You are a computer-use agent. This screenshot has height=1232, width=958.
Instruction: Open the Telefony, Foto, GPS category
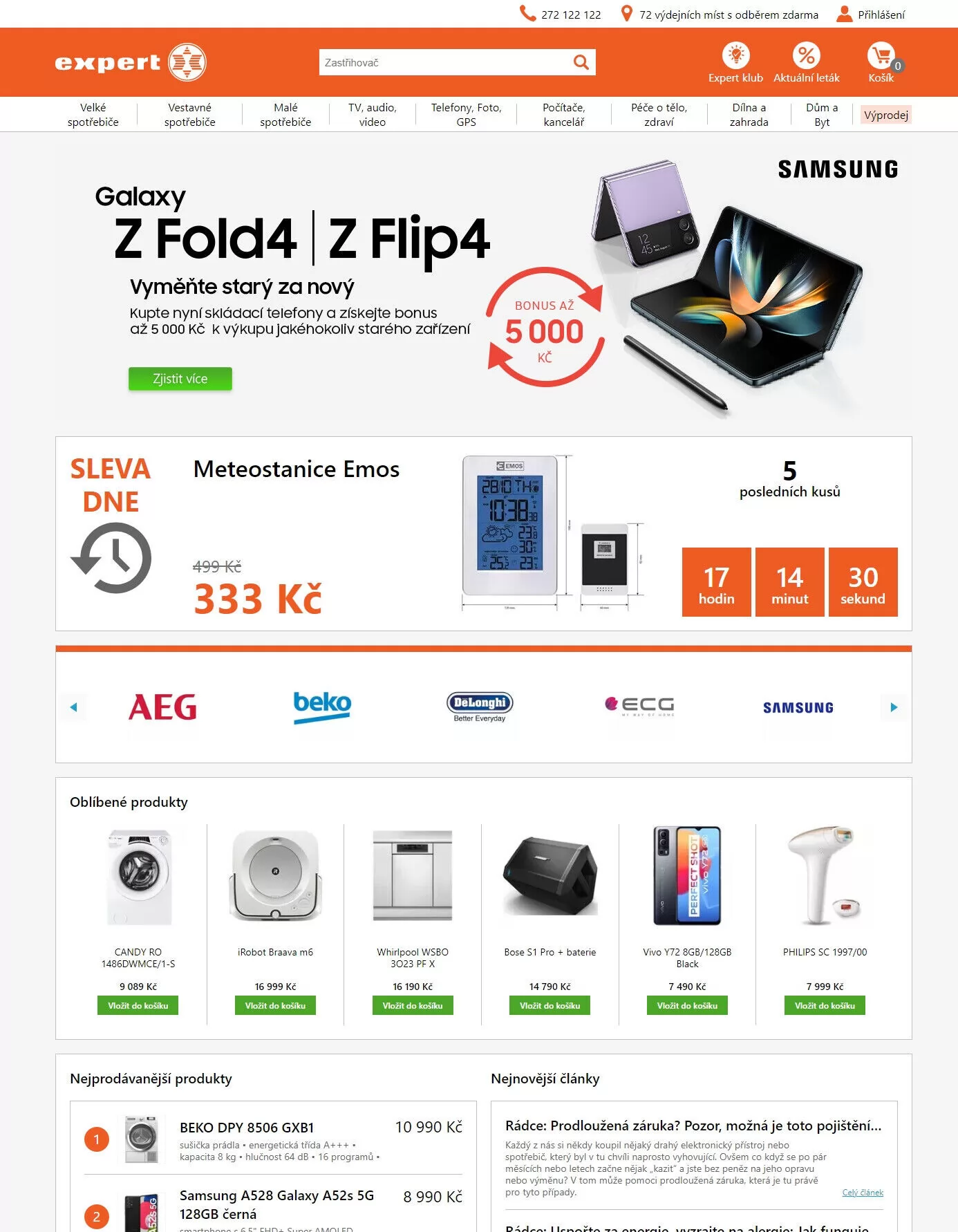[466, 115]
